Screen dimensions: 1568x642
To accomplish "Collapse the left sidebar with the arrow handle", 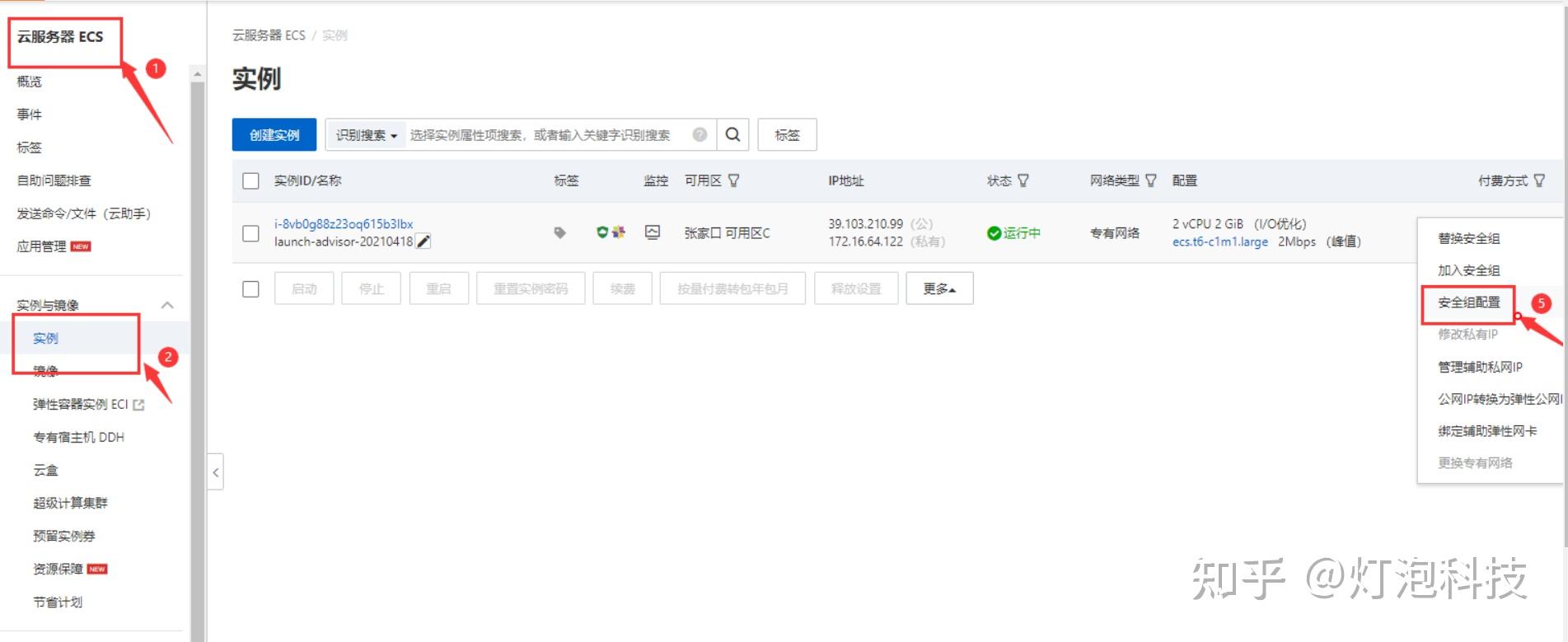I will 216,472.
